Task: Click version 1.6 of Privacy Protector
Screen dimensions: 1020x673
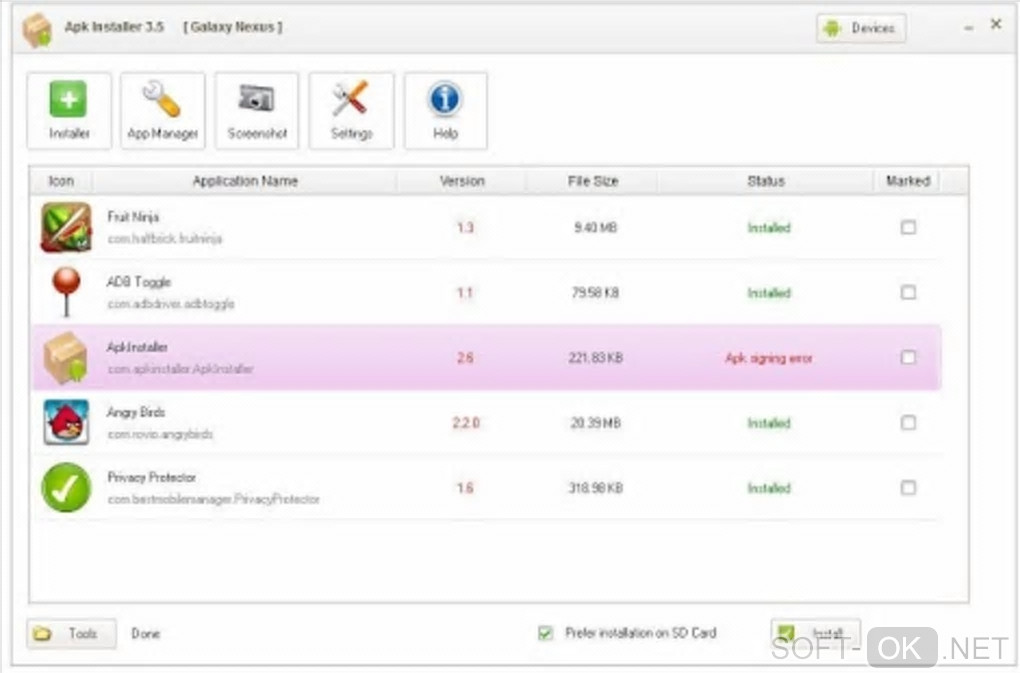Action: 465,488
